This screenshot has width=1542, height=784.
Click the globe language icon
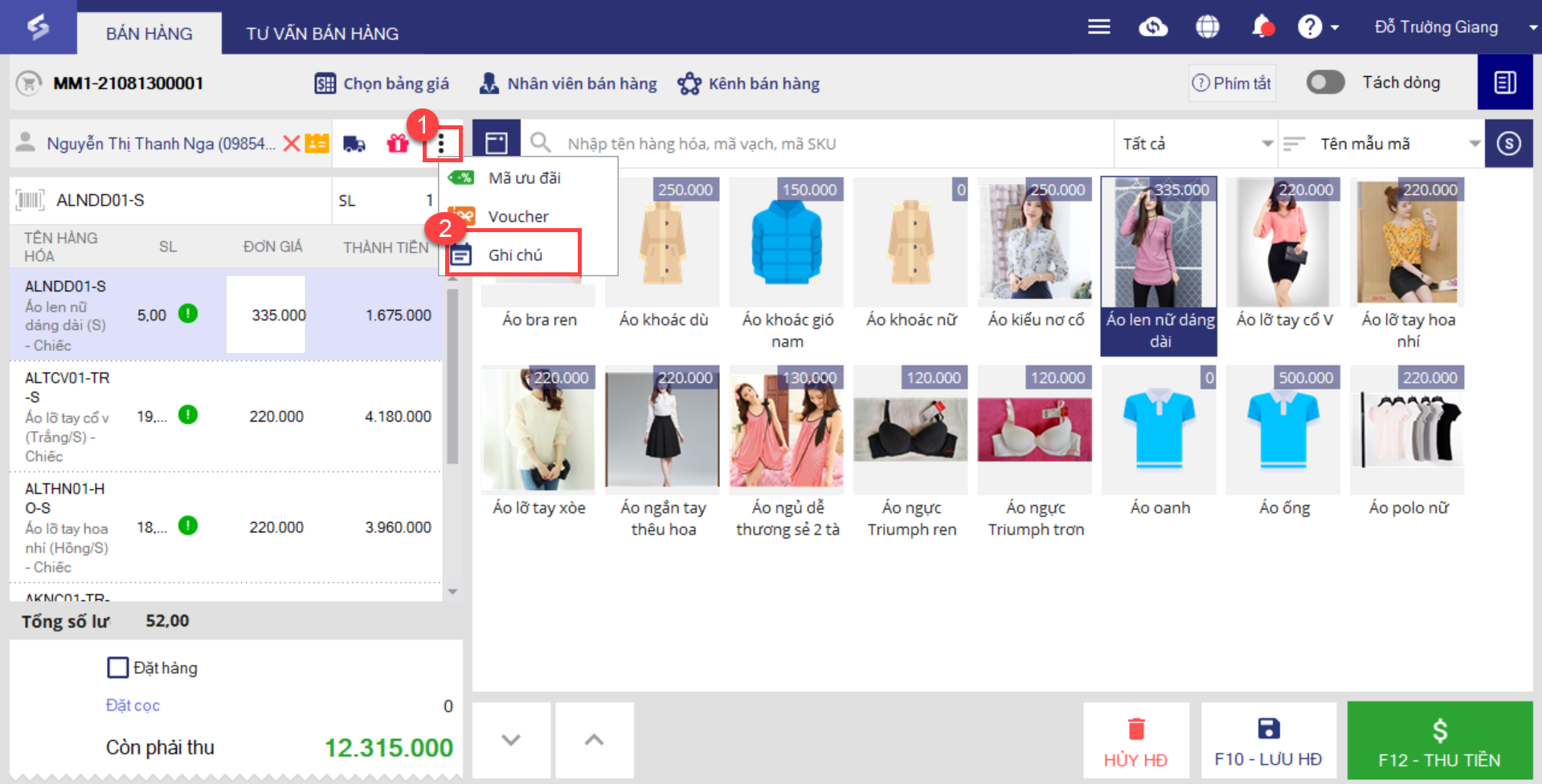click(1207, 27)
